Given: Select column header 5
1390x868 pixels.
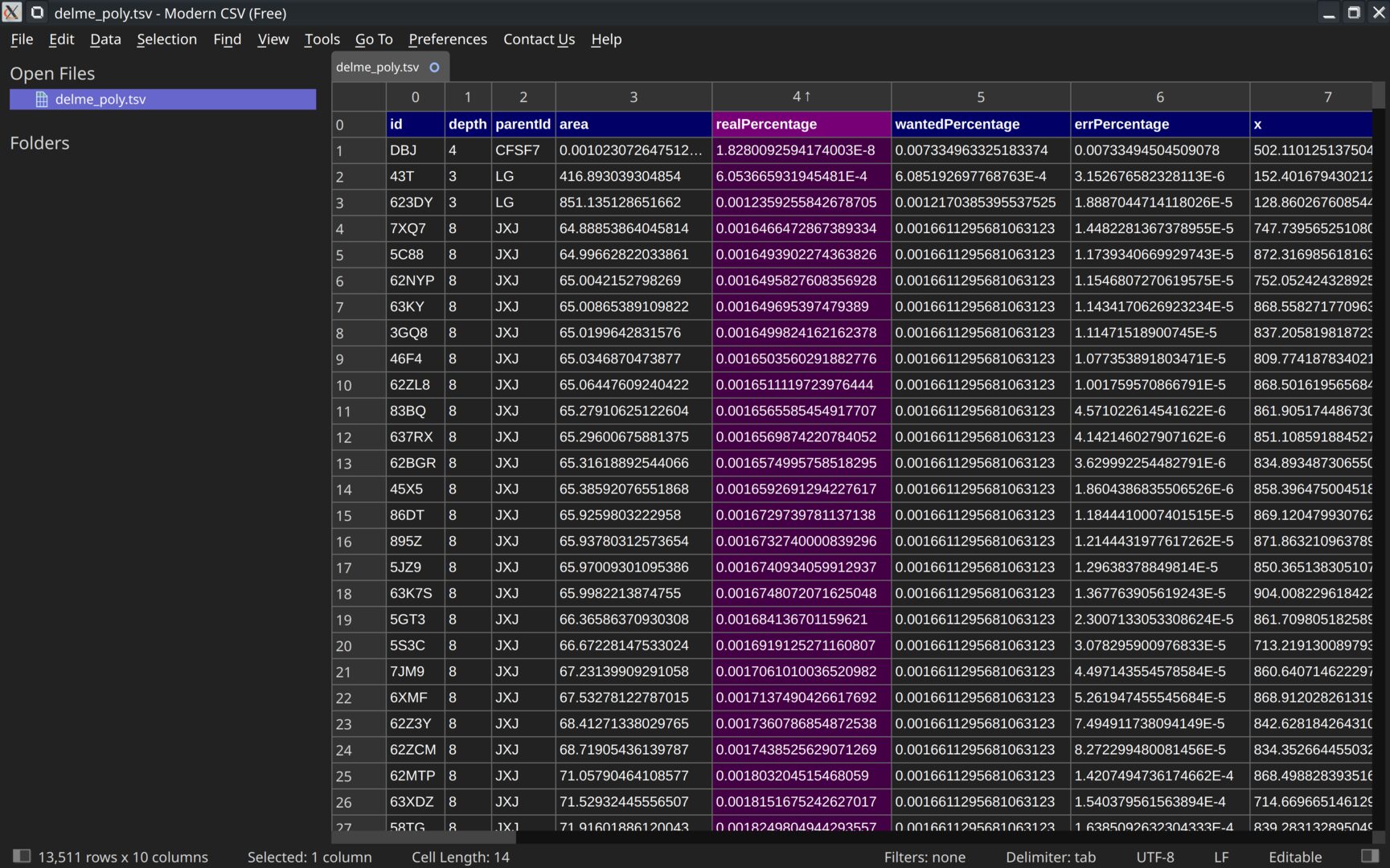Looking at the screenshot, I should 981,97.
